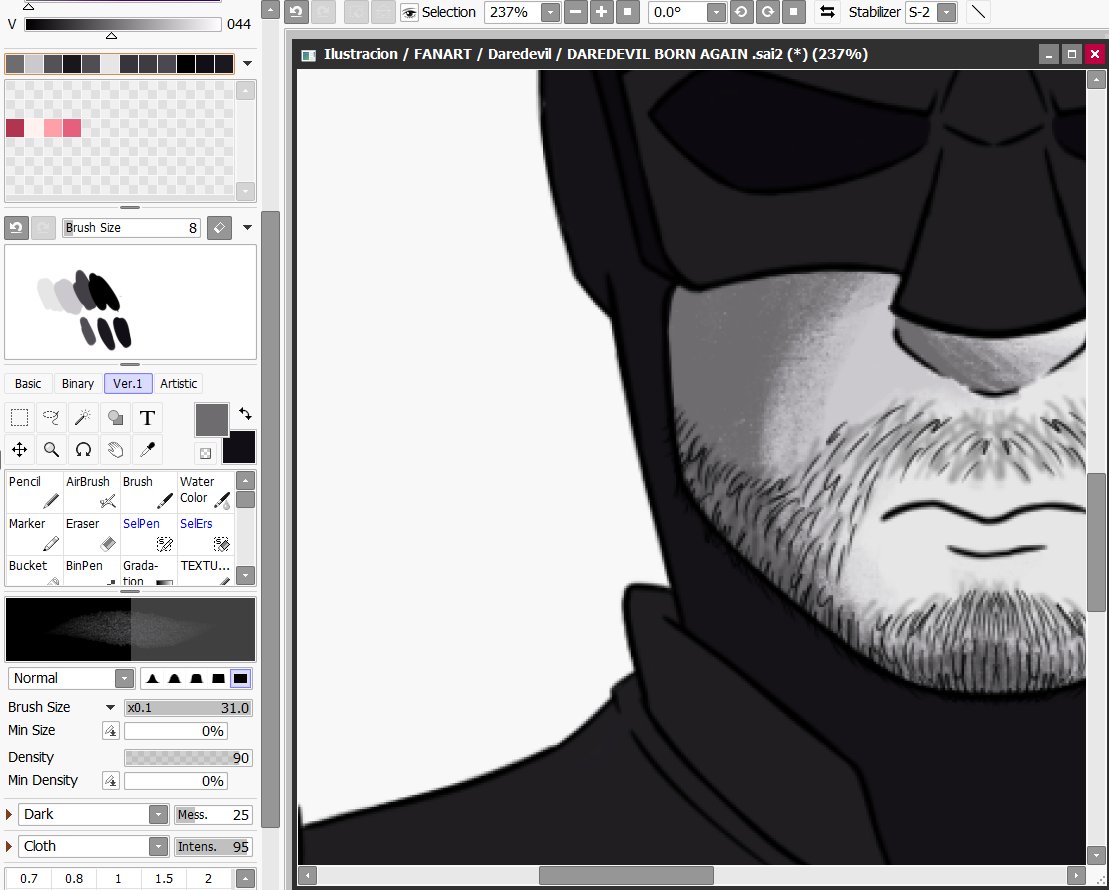The image size is (1109, 890).
Task: Choose the Marker tool
Action: pos(34,534)
